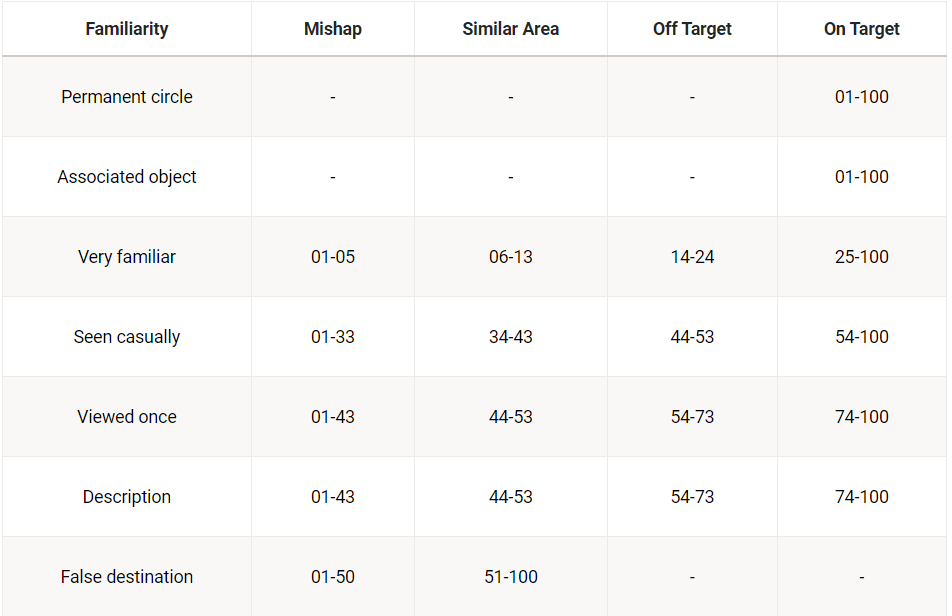This screenshot has height=616, width=952.
Task: Click Seen casually On Target value 54-100
Action: pyautogui.click(x=862, y=337)
